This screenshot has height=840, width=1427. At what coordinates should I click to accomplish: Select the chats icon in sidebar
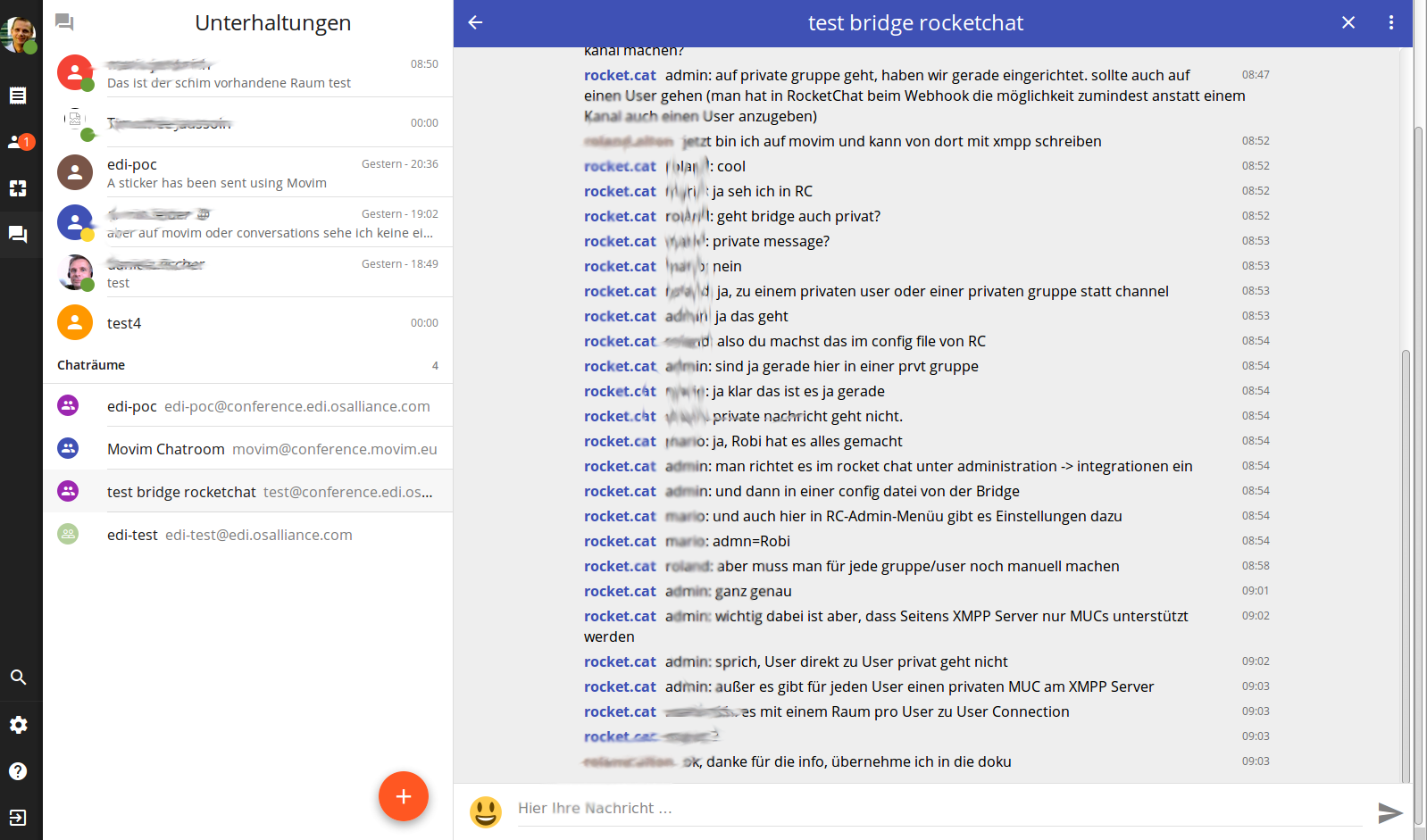tap(18, 235)
